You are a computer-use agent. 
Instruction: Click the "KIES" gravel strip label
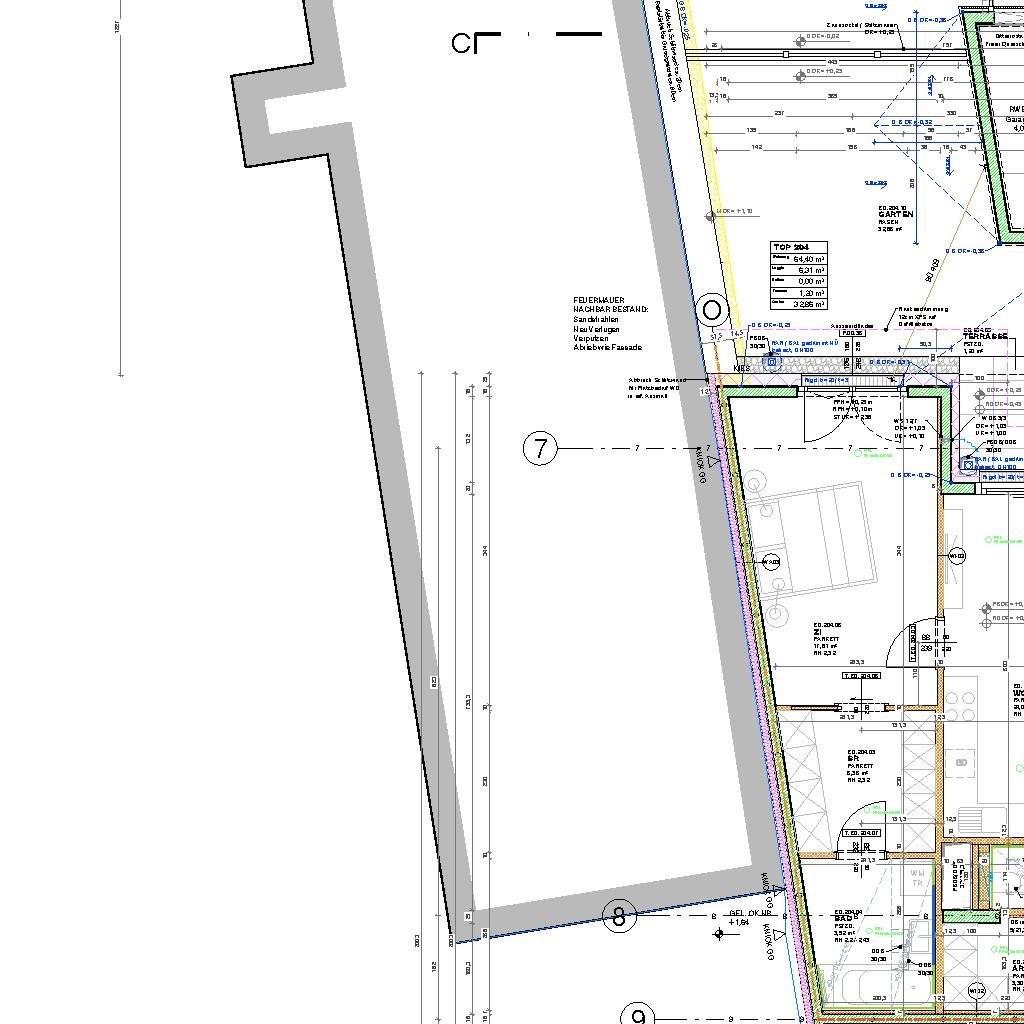click(743, 368)
